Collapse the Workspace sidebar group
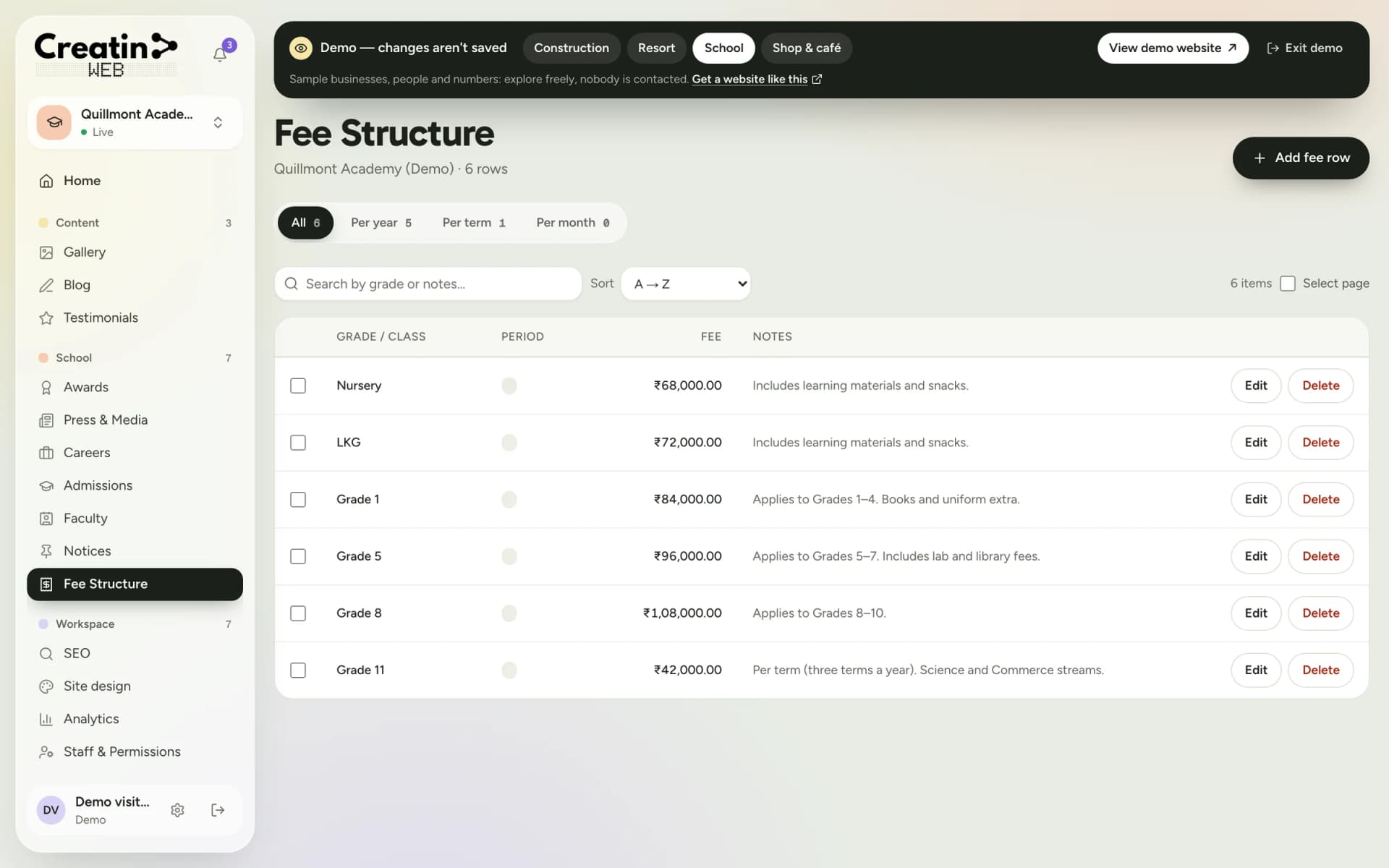 click(135, 624)
